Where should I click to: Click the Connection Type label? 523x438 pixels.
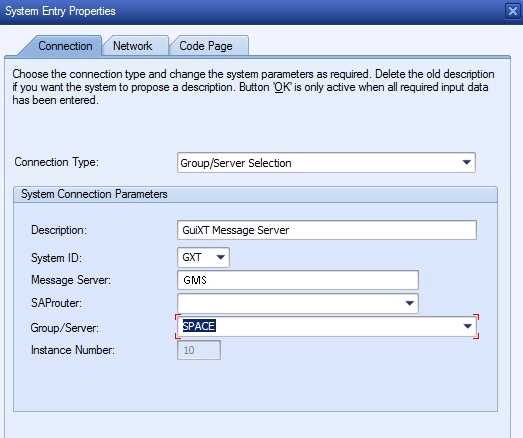pos(57,162)
